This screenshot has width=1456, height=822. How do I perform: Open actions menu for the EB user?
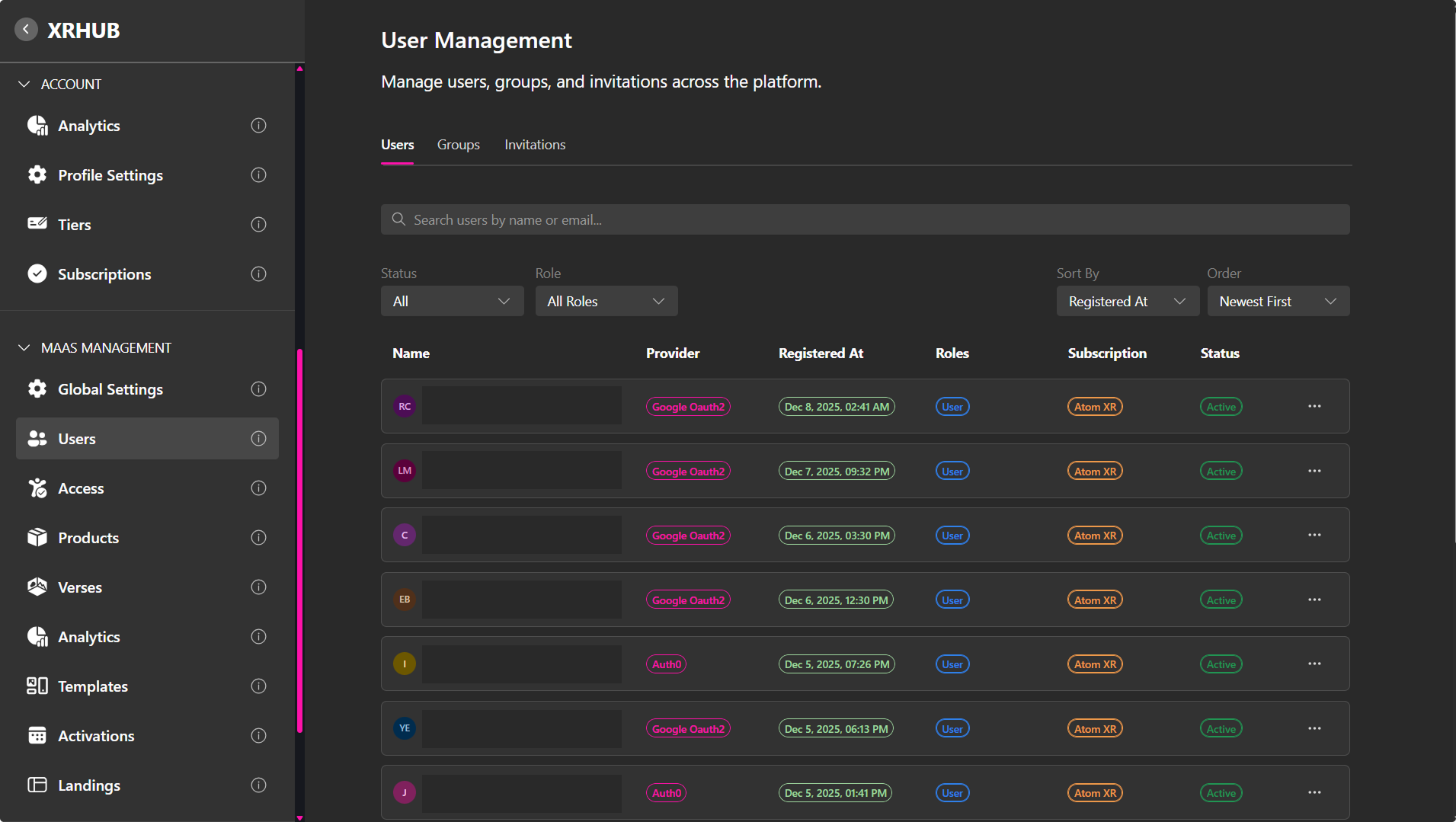tap(1314, 600)
